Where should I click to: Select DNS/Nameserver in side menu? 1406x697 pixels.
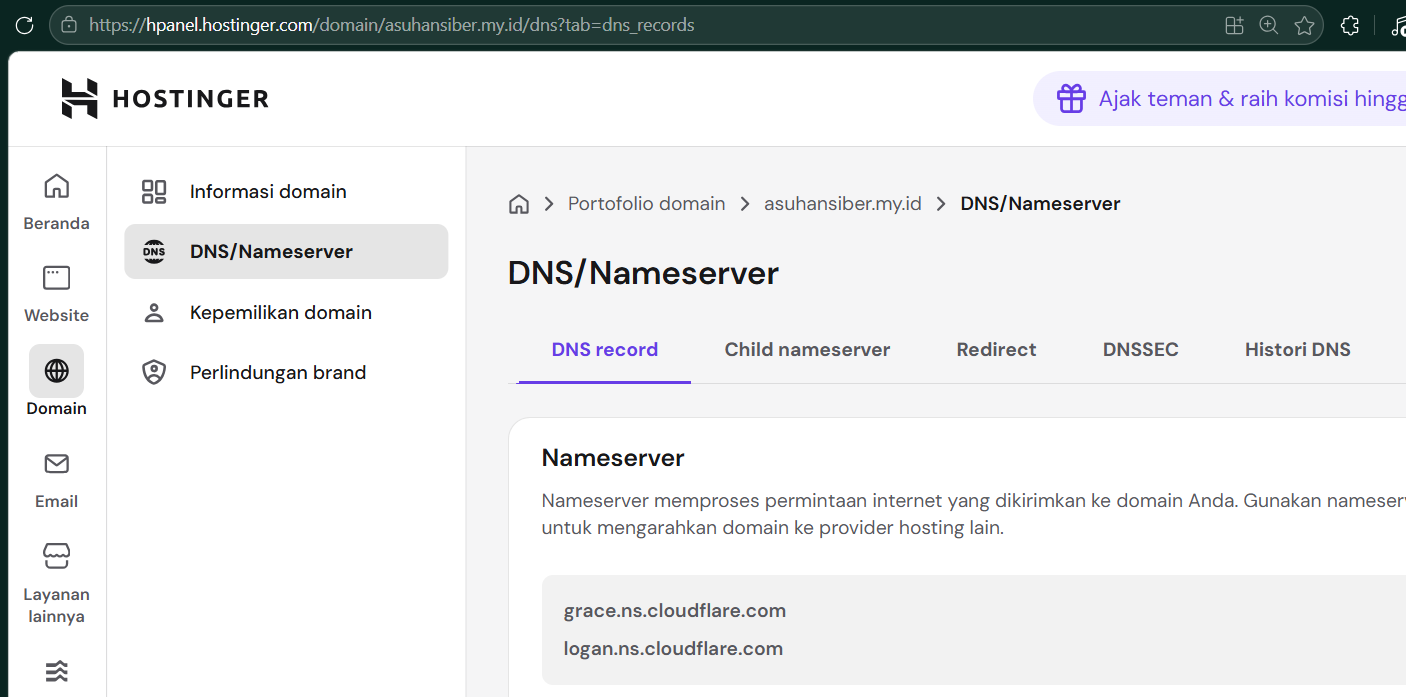point(286,251)
